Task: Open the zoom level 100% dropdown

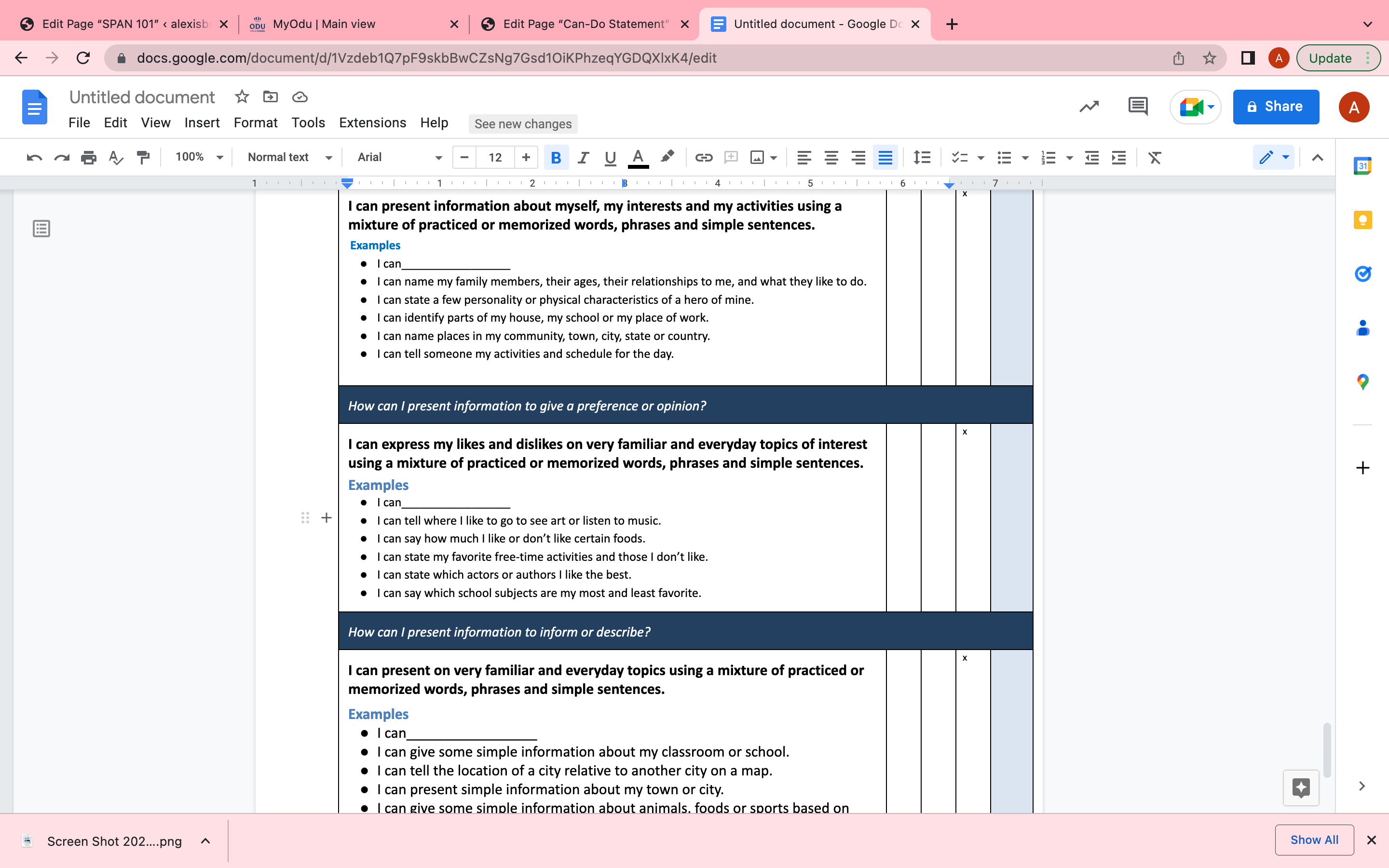Action: tap(199, 157)
